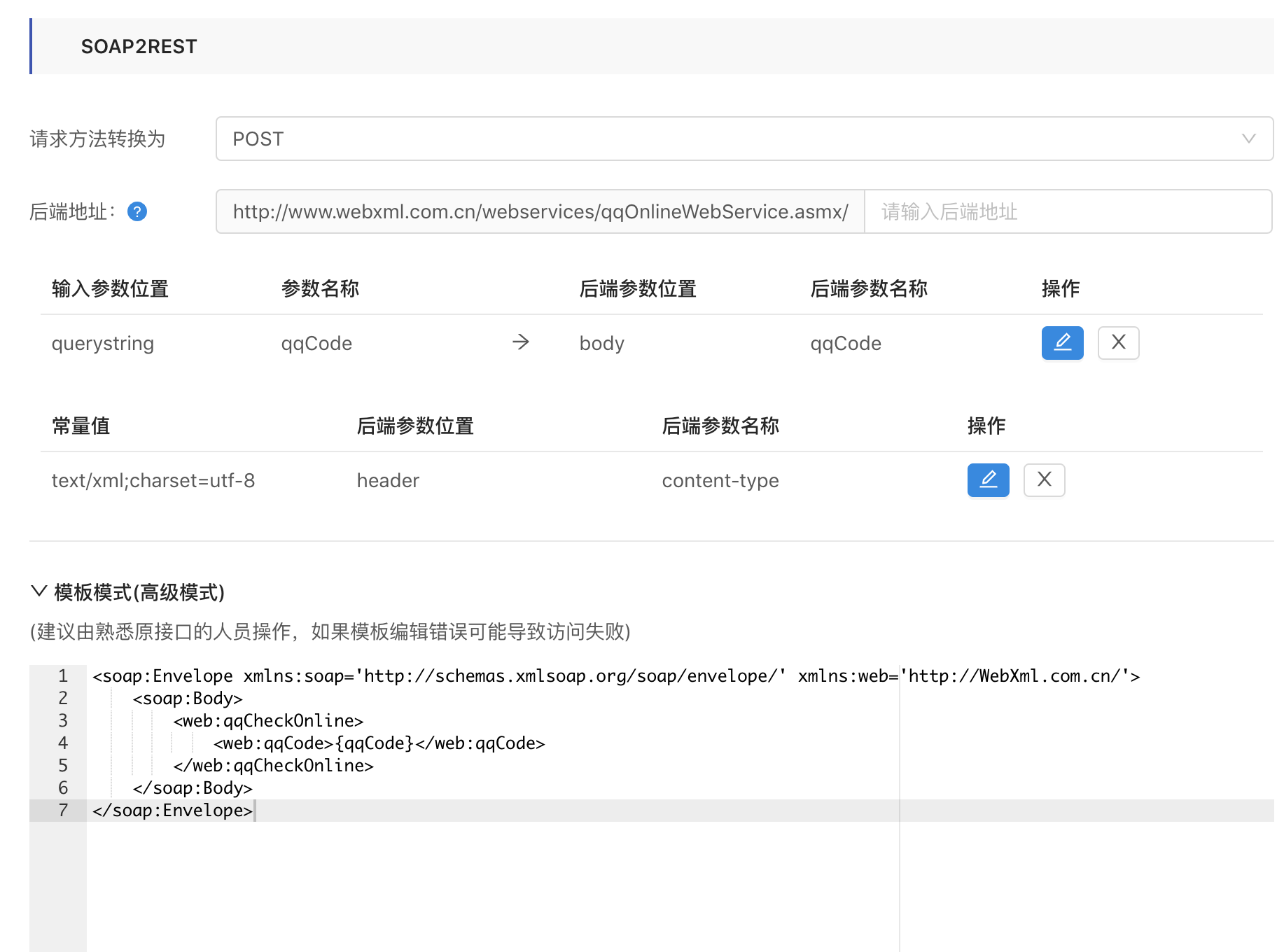Click the opening soap:Body tag on line 2
This screenshot has height=952, width=1284.
(188, 699)
